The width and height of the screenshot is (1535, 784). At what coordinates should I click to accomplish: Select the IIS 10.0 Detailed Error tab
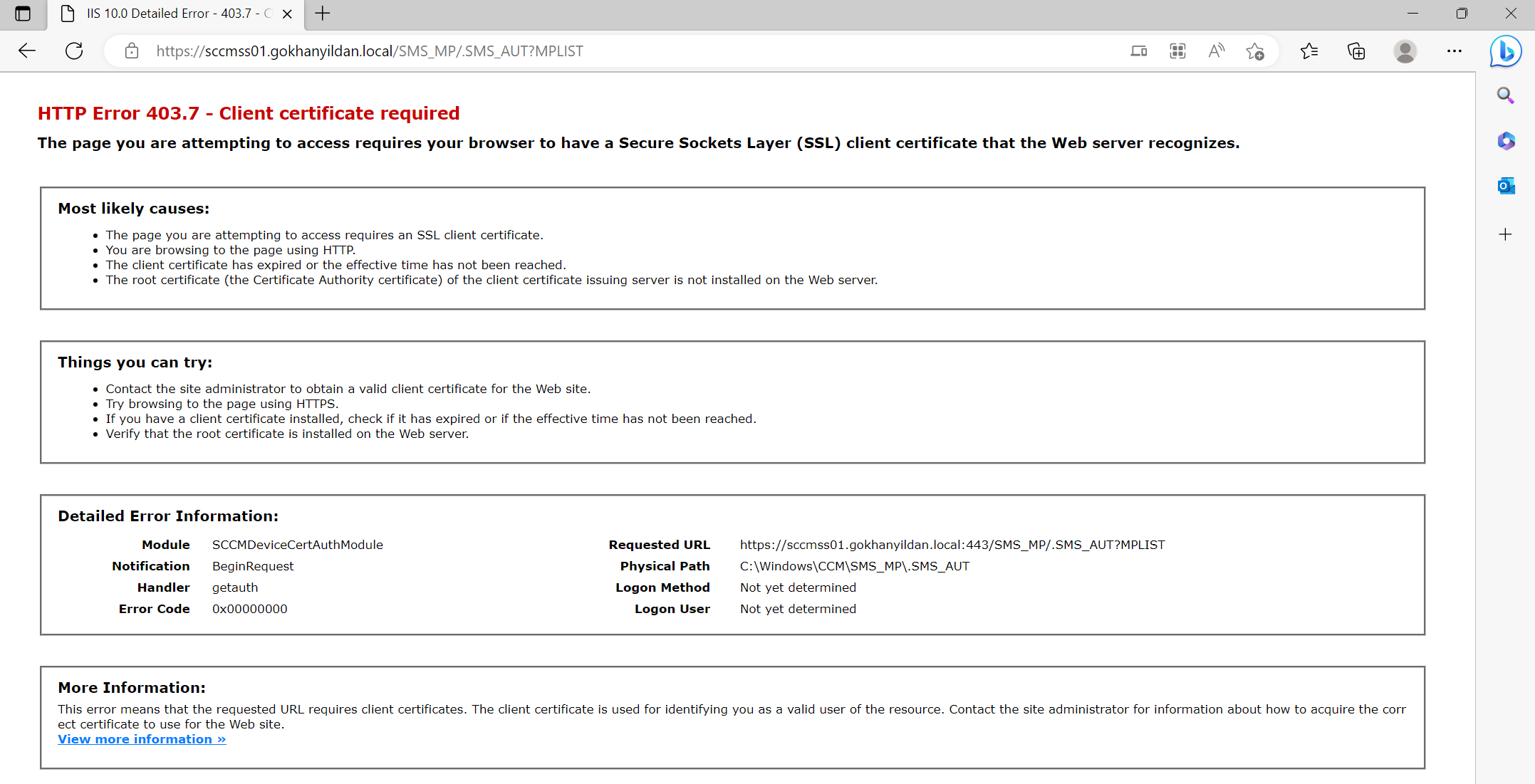coord(175,14)
